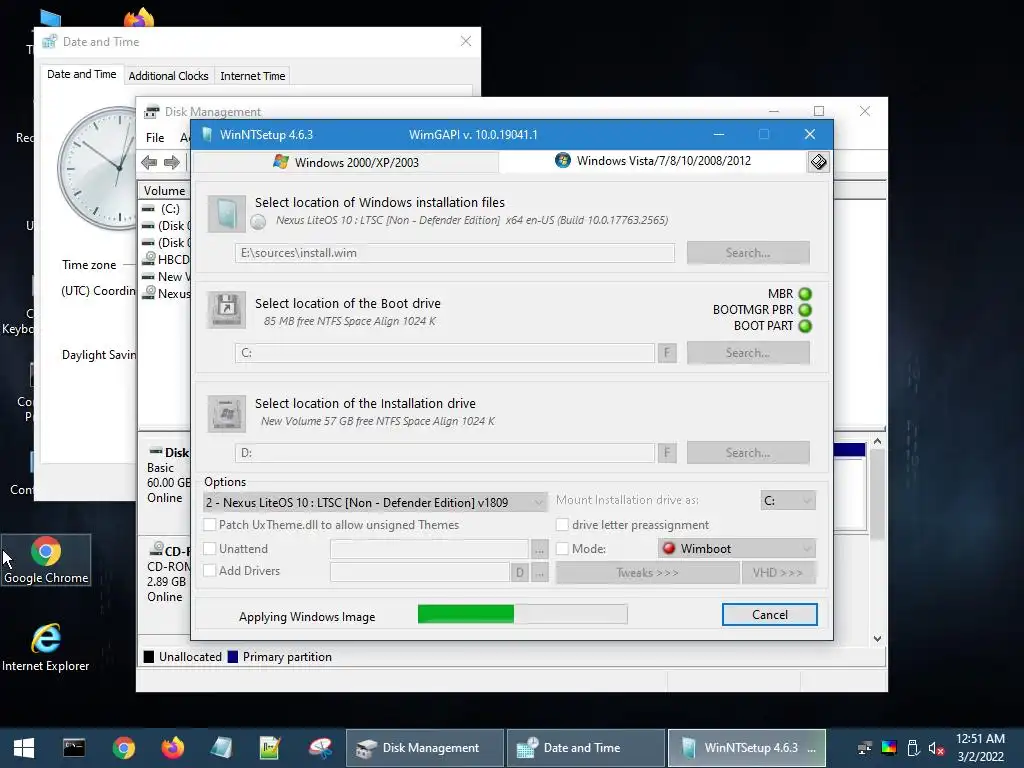The image size is (1024, 768).
Task: Click the Tweaks >>> button
Action: click(x=647, y=573)
